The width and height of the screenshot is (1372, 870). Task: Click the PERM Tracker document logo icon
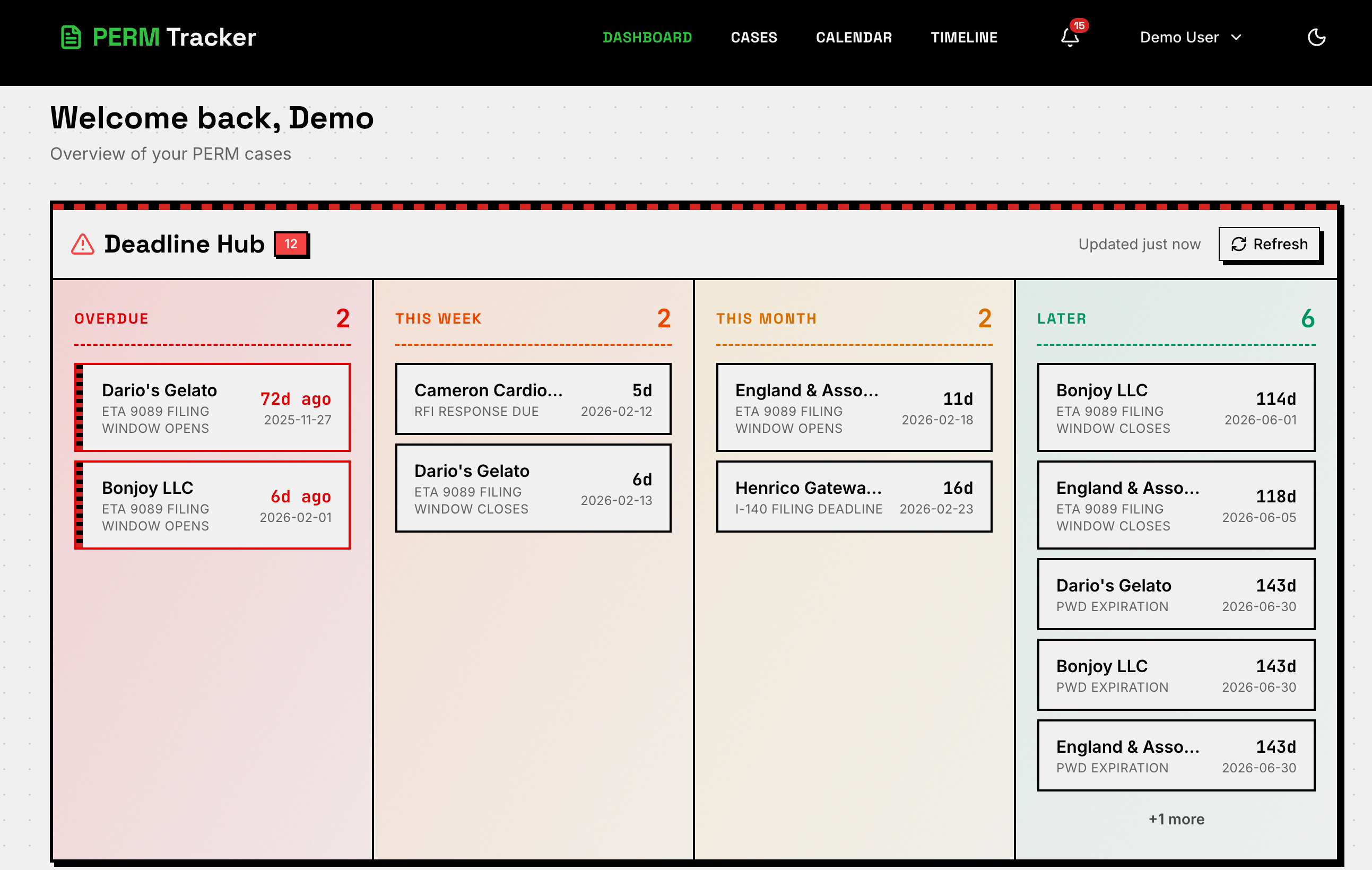click(x=70, y=37)
